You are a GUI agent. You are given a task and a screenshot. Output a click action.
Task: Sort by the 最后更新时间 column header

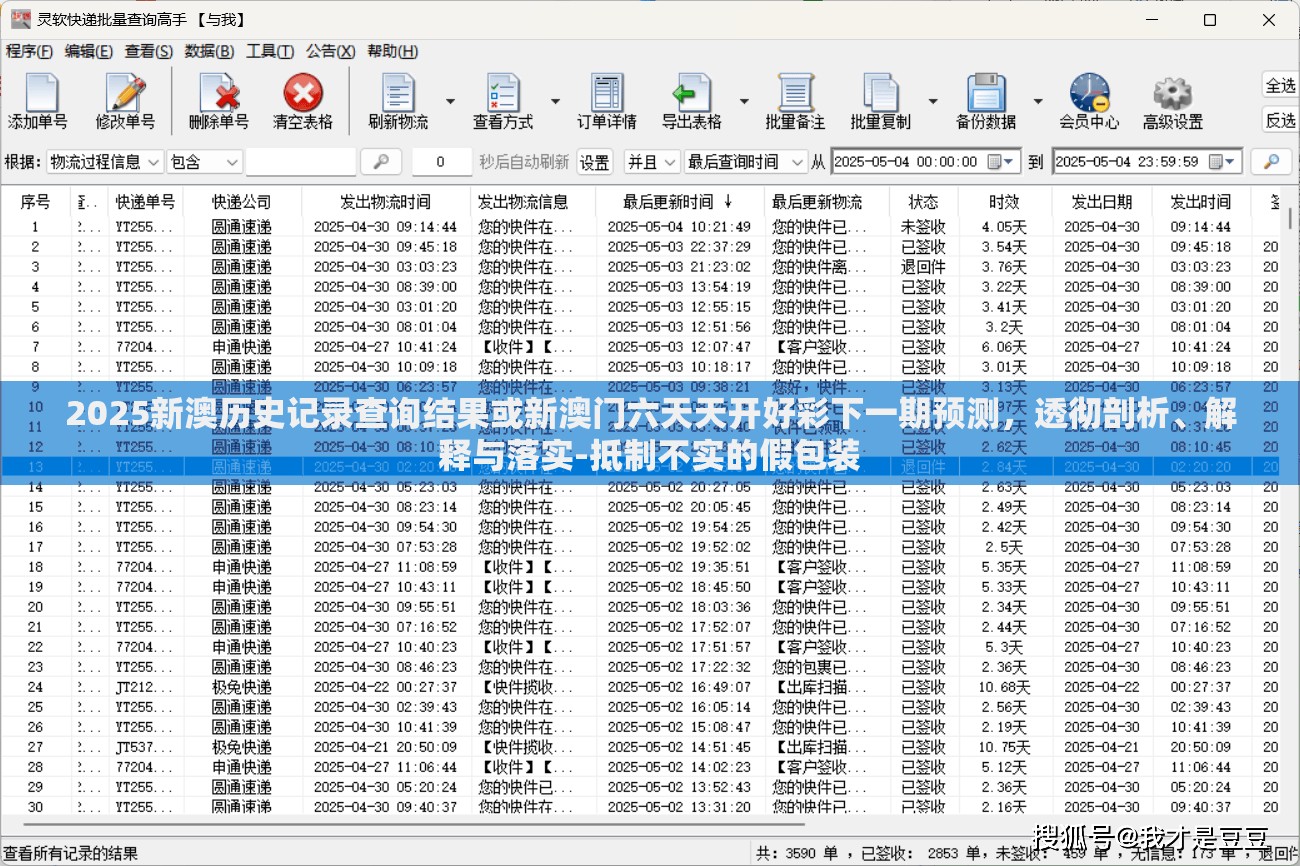tap(679, 202)
